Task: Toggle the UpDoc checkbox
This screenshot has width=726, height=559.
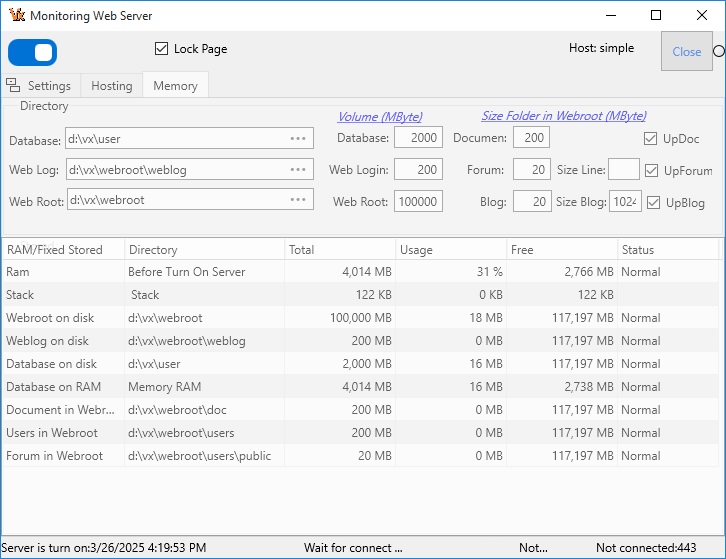Action: tap(651, 139)
